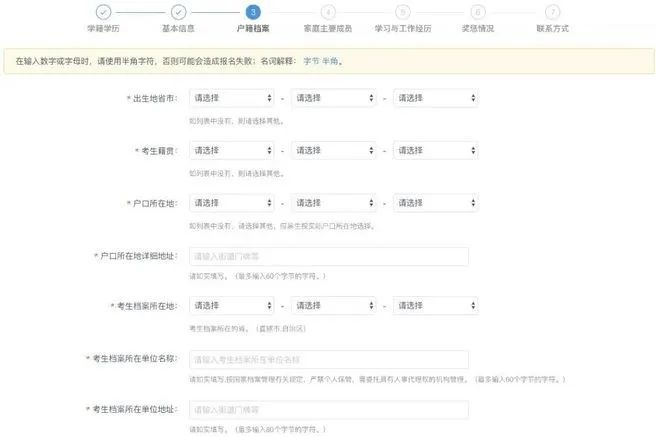The height and width of the screenshot is (438, 656).
Task: Click the 出生地省市 field label
Action: click(x=152, y=99)
